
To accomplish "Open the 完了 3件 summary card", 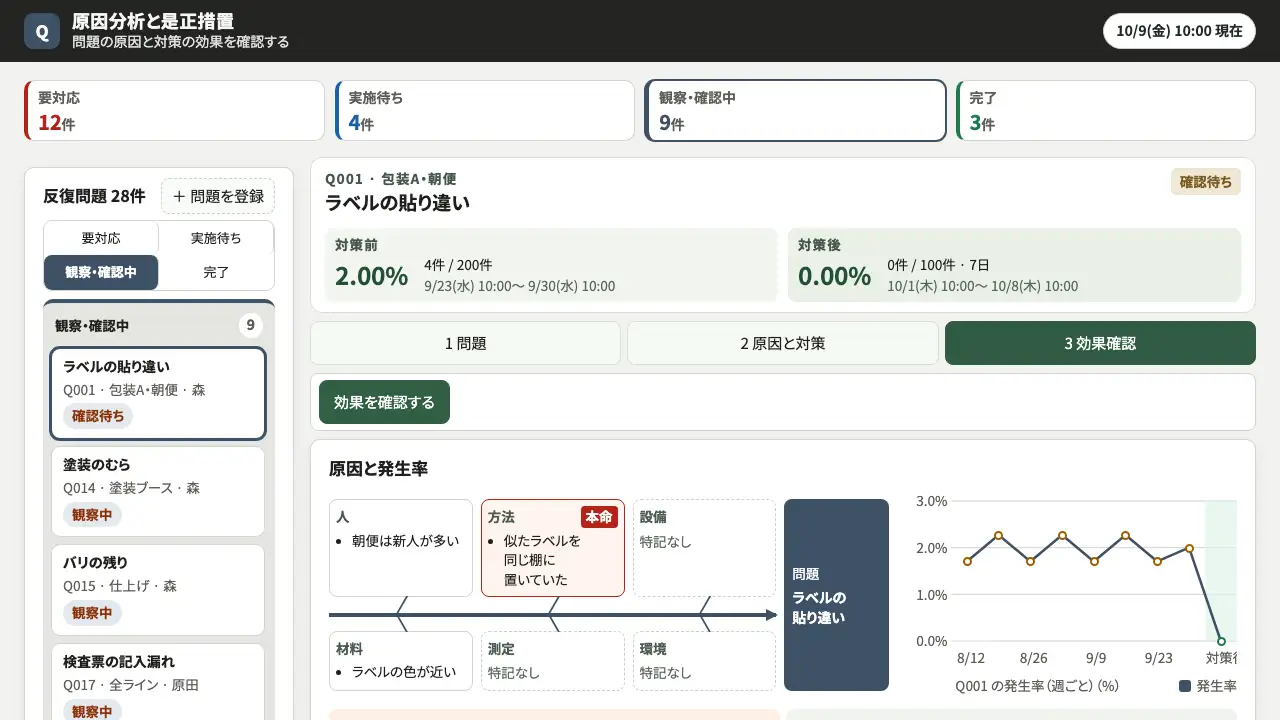I will coord(1105,110).
